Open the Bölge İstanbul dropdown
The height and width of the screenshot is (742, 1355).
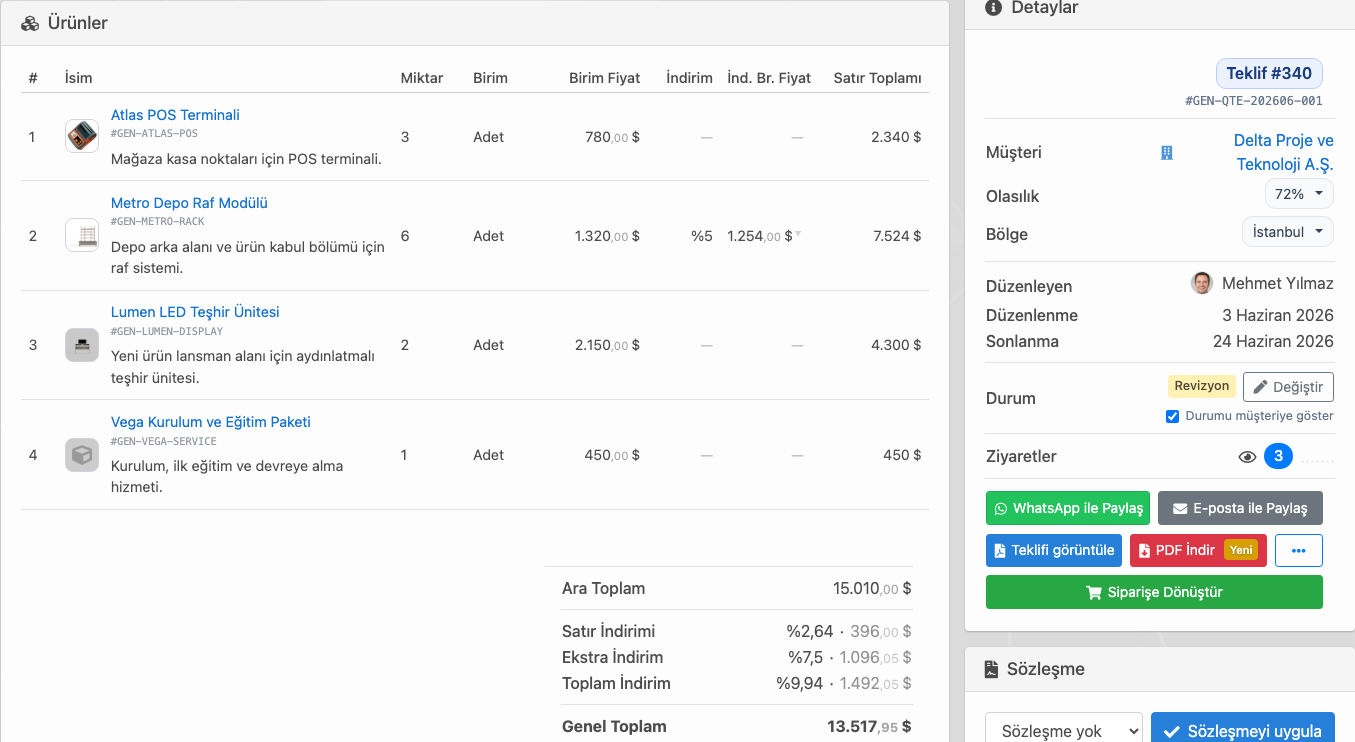tap(1288, 232)
